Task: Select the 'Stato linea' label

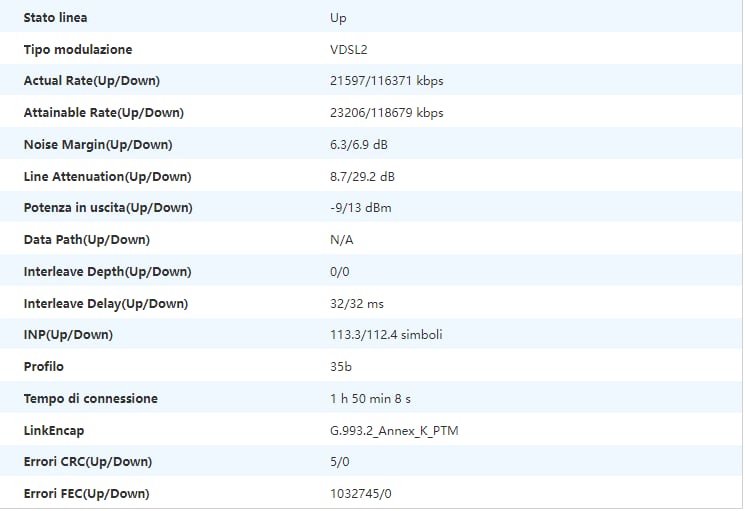Action: tap(56, 18)
